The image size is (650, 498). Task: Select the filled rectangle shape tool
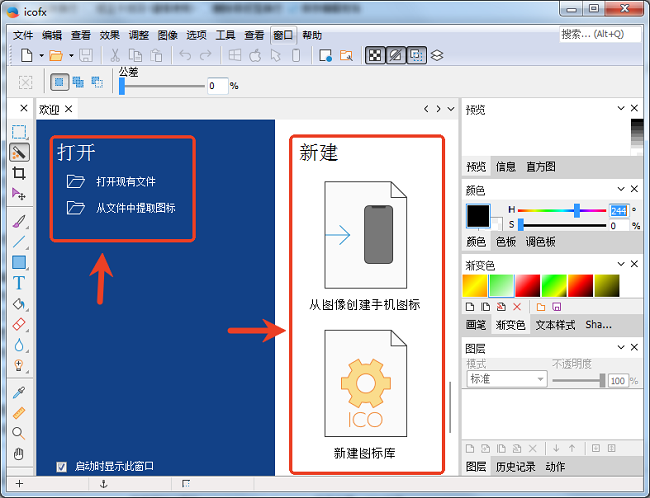click(19, 262)
